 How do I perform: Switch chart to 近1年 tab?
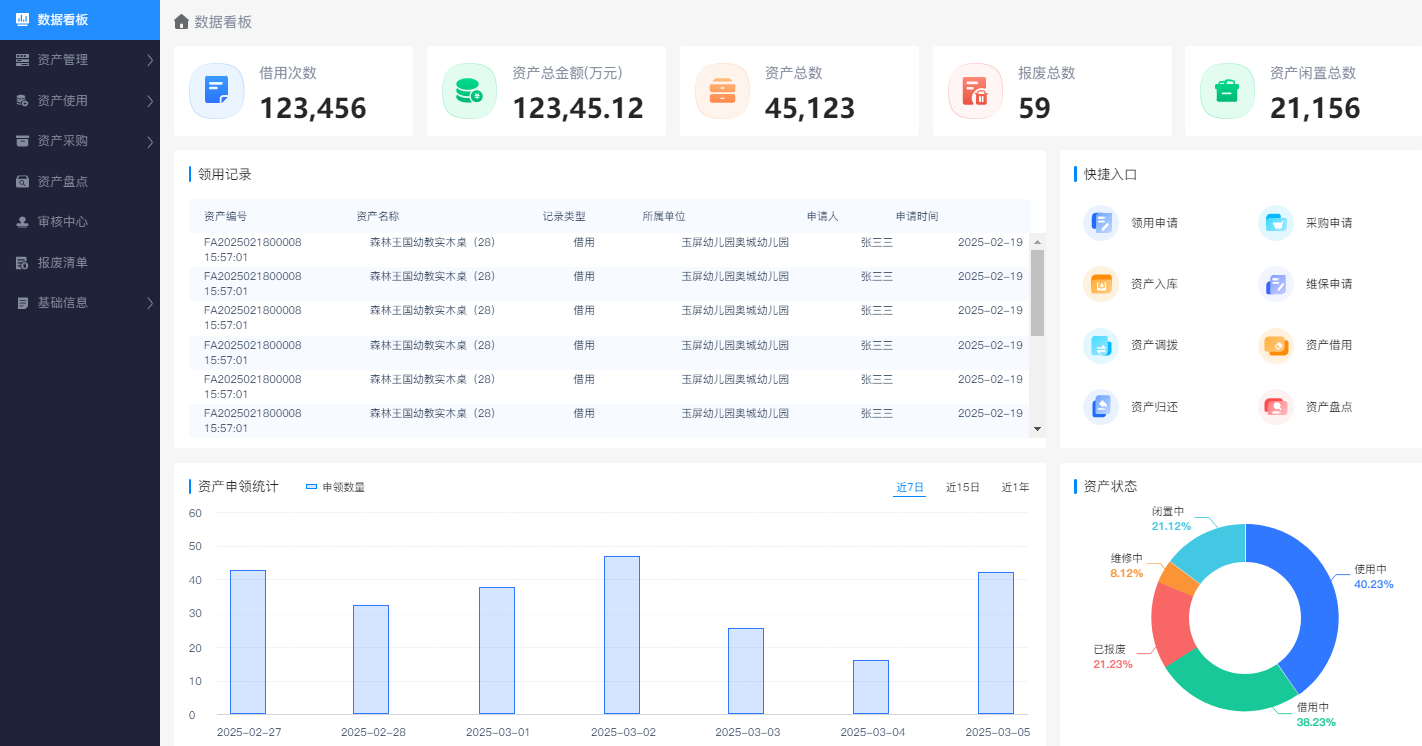pyautogui.click(x=1015, y=487)
